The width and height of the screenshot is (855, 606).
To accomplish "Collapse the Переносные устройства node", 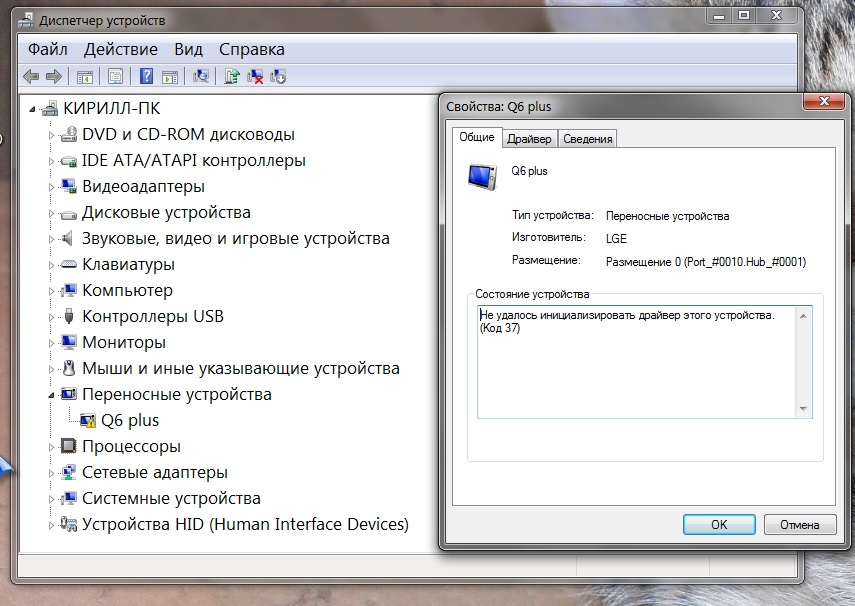I will tap(51, 395).
